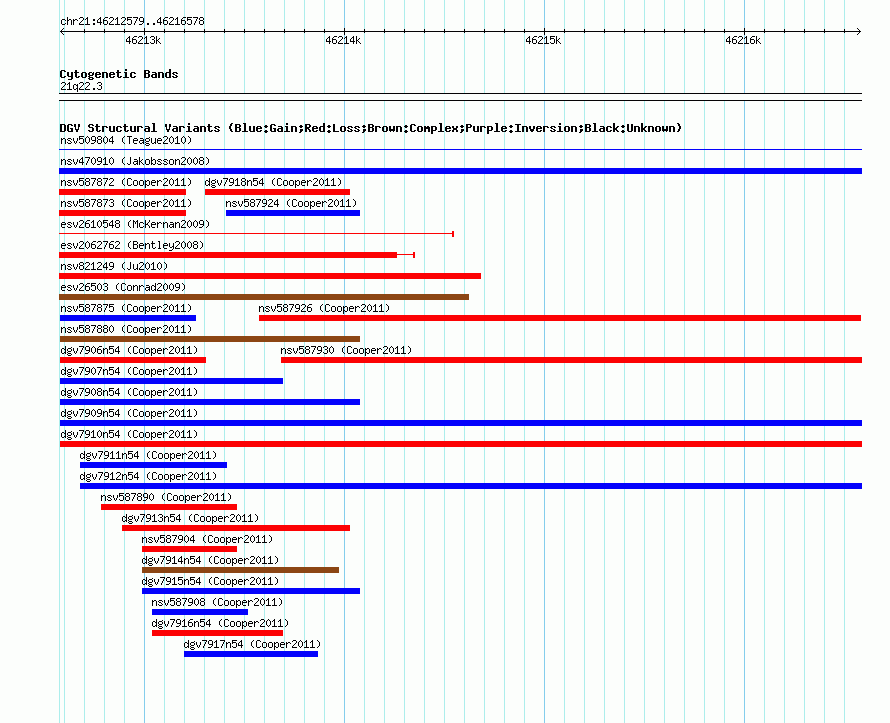This screenshot has height=723, width=890.
Task: Select the nsv587873 (Cooper2011) label
Action: (126, 203)
